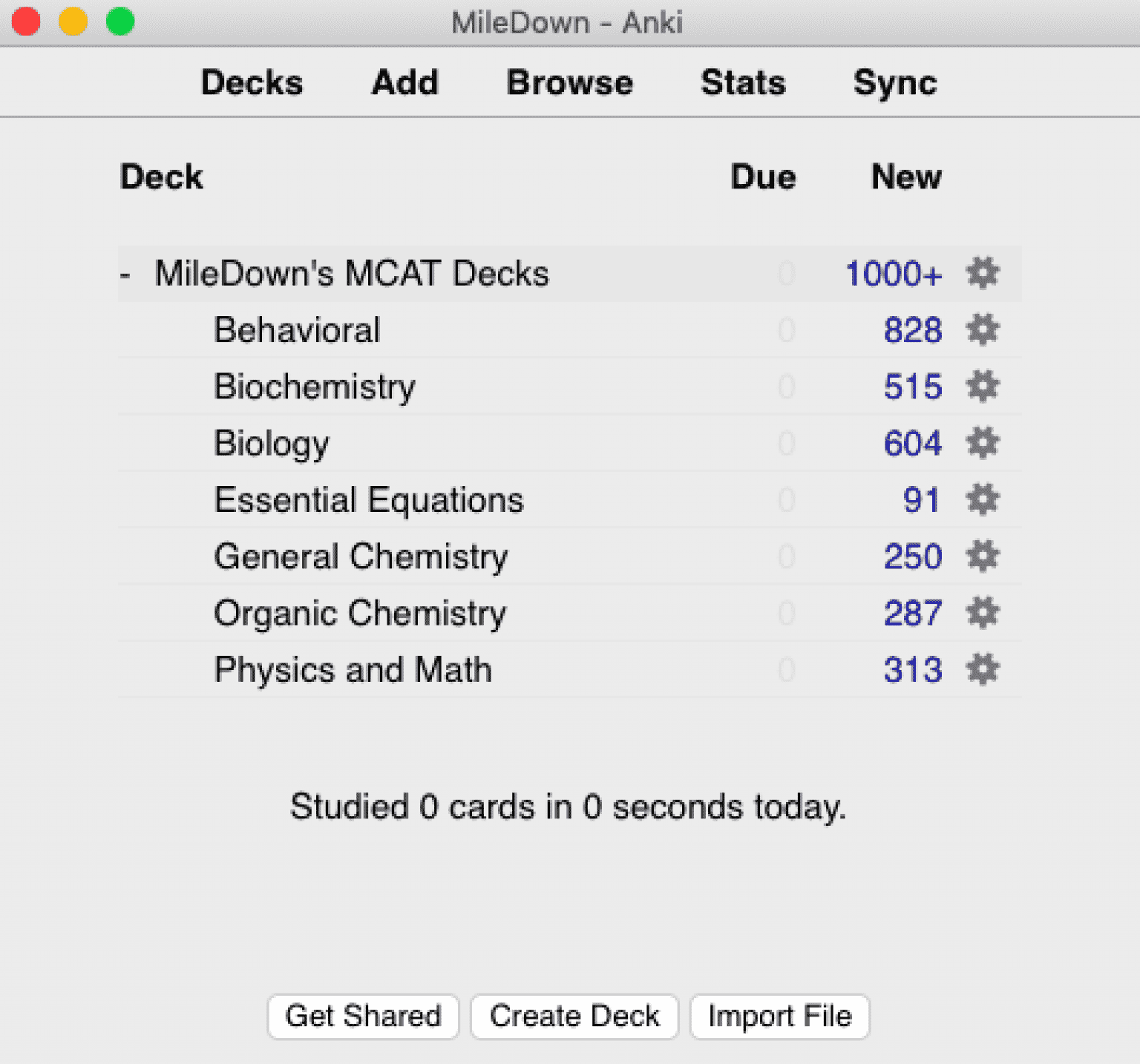1140x1064 pixels.
Task: Click the 1000+ new cards count
Action: (894, 274)
